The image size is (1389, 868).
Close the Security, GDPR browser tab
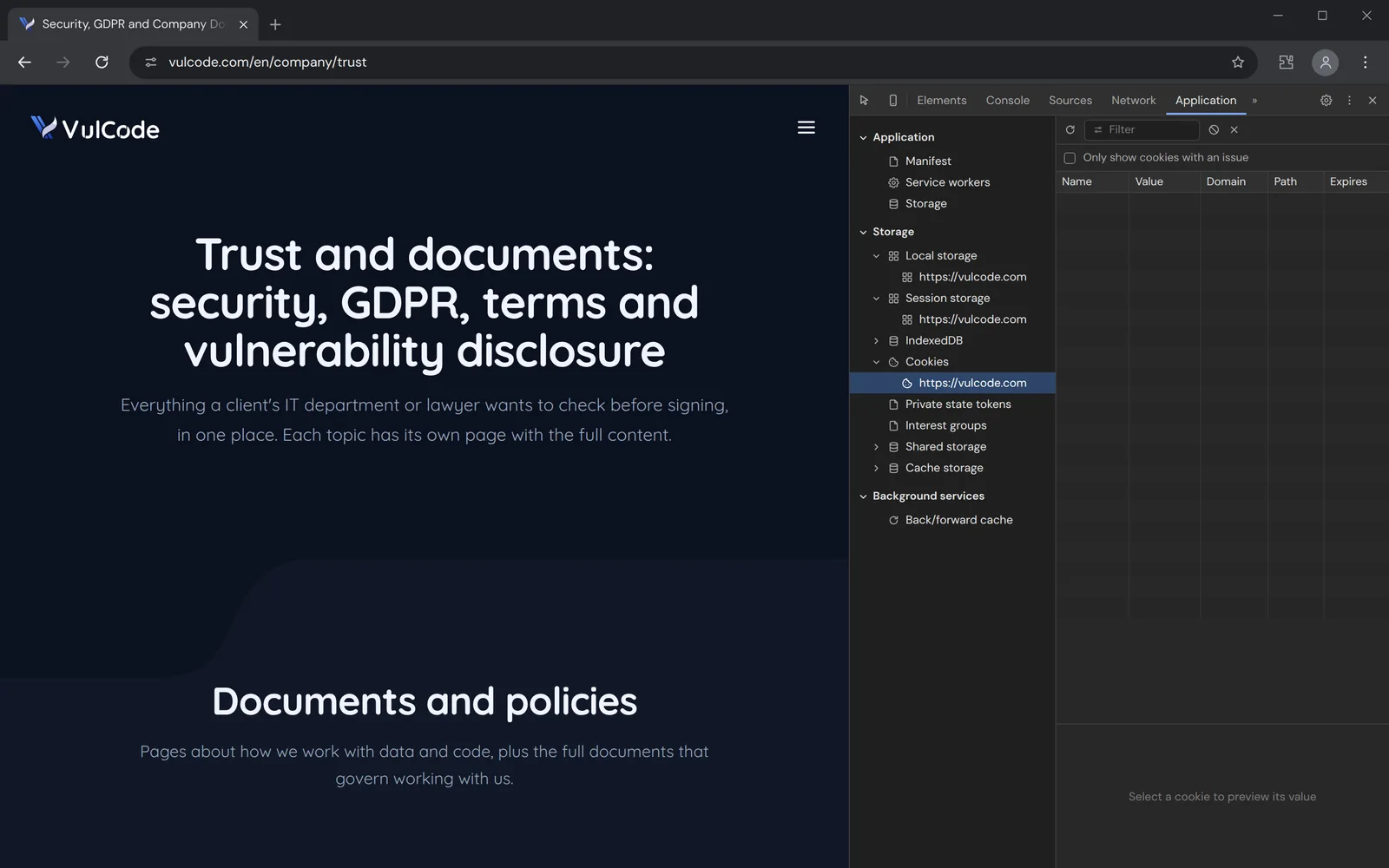tap(243, 24)
